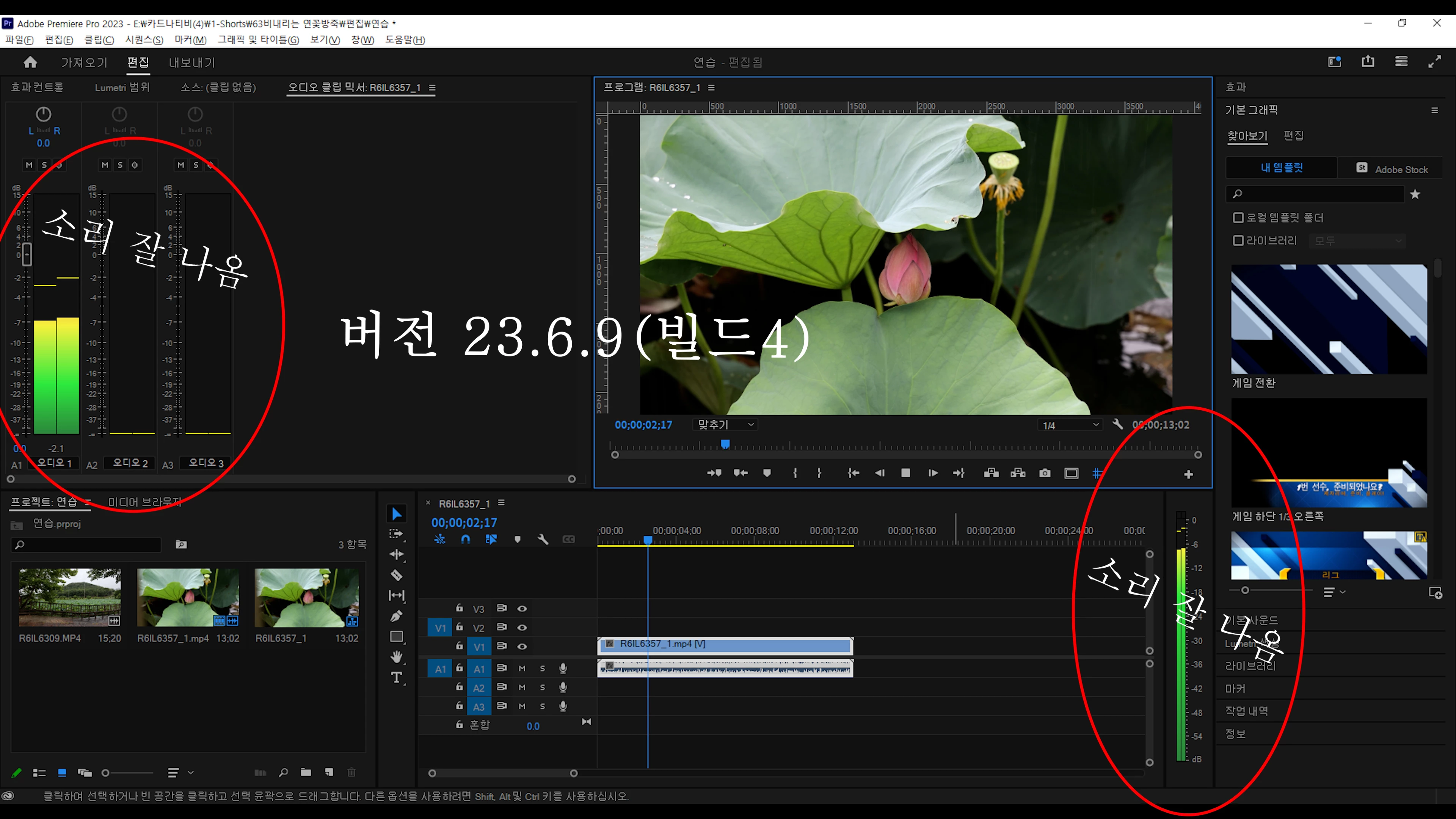
Task: Mute the A1 timeline track
Action: [x=522, y=668]
